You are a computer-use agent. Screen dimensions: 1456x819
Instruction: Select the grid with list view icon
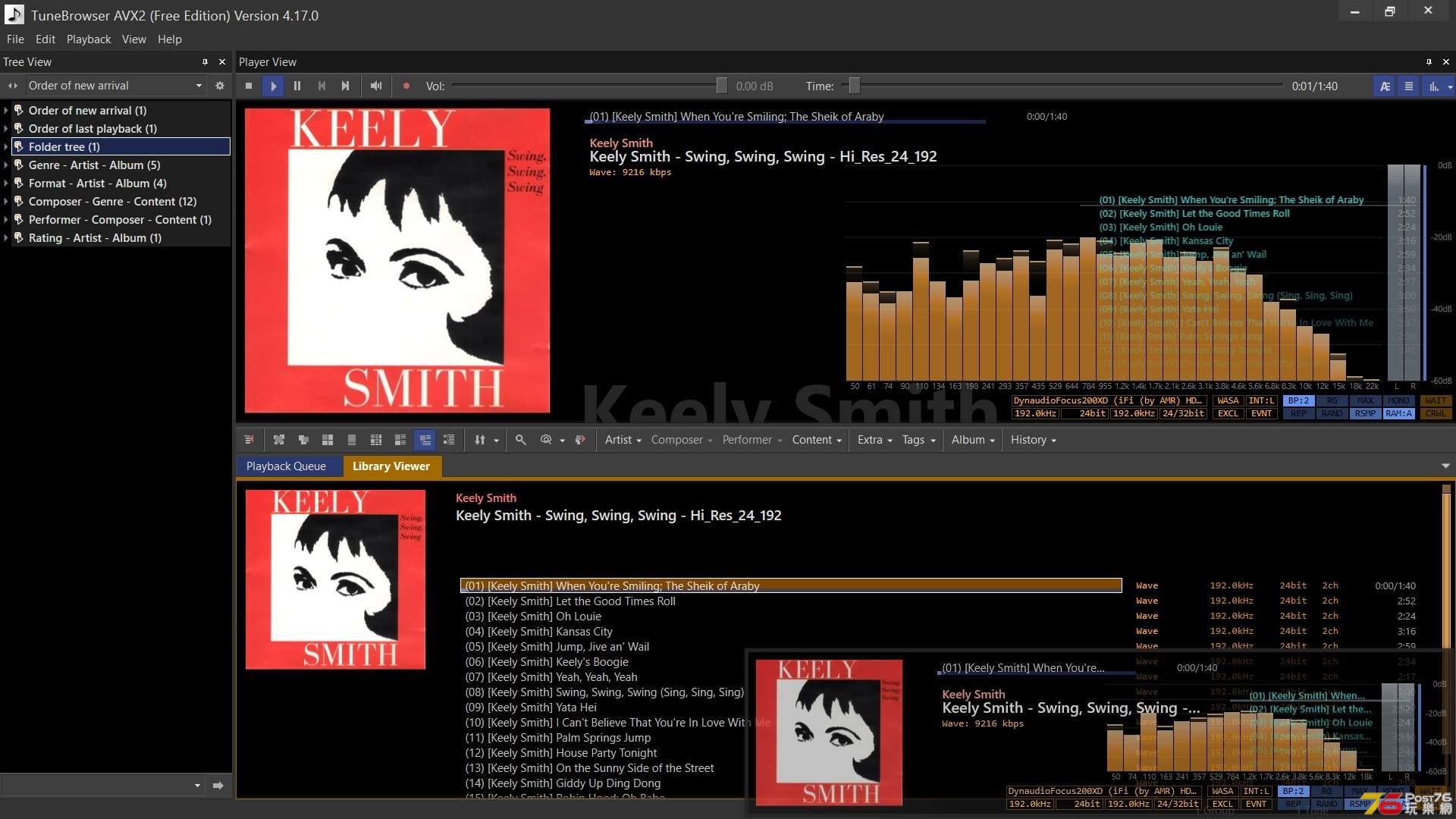point(376,440)
